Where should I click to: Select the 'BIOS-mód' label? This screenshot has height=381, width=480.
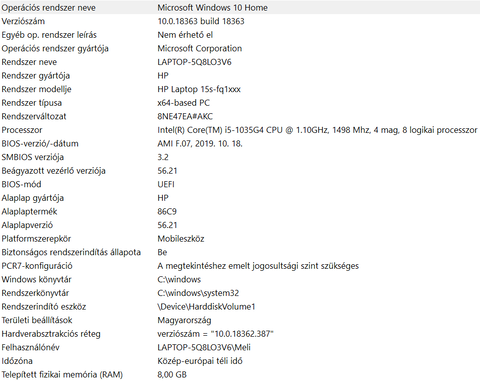point(21,184)
